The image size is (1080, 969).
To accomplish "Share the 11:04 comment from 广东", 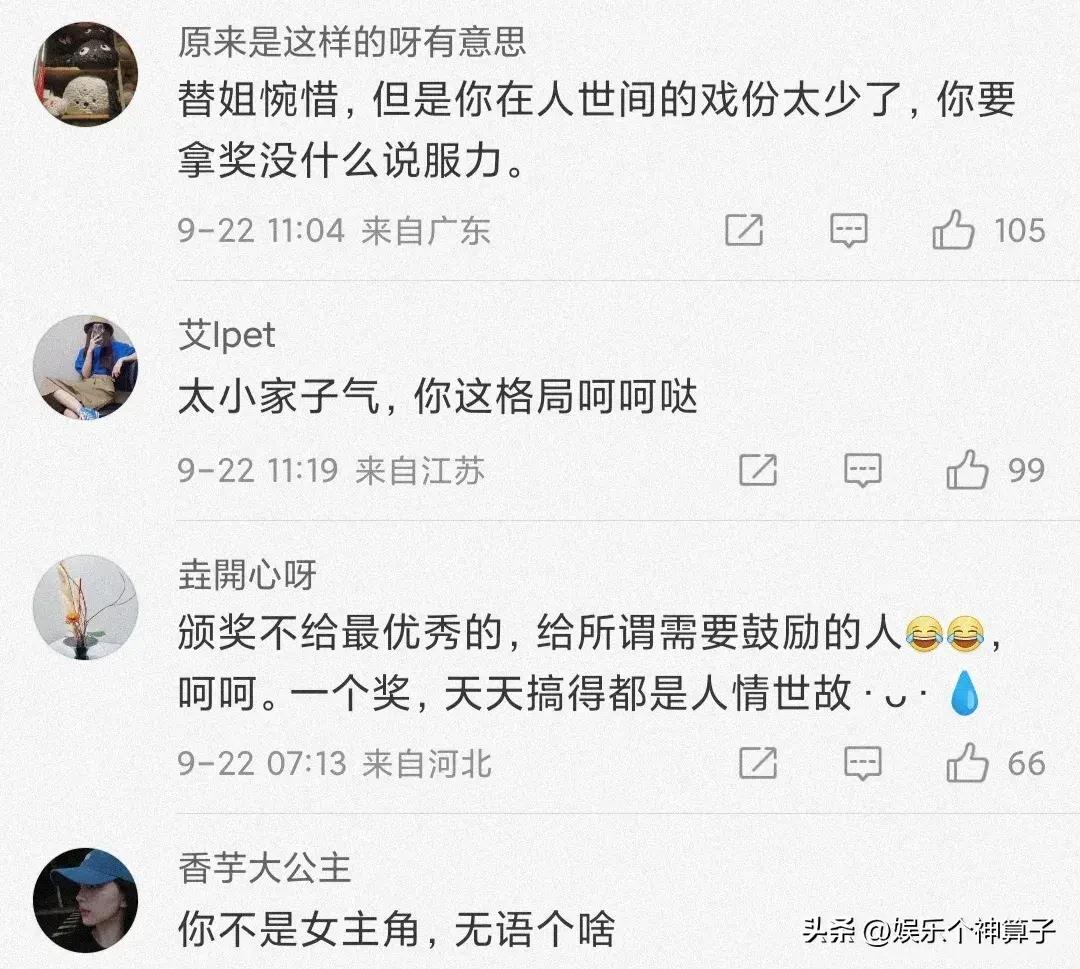I will point(745,230).
